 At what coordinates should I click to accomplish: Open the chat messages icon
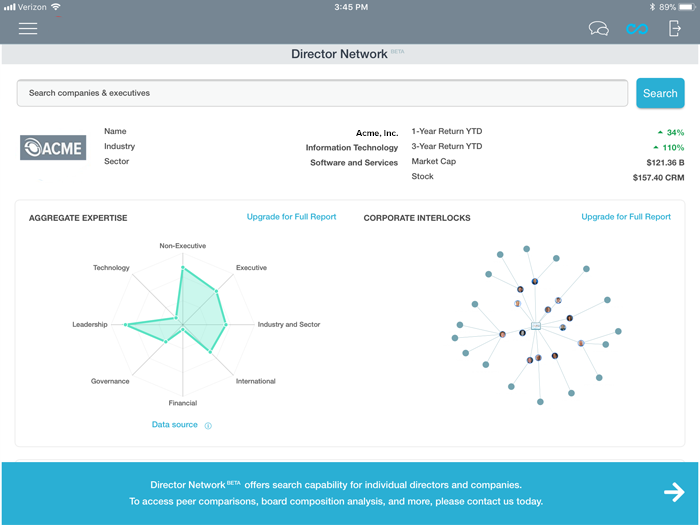(x=599, y=29)
